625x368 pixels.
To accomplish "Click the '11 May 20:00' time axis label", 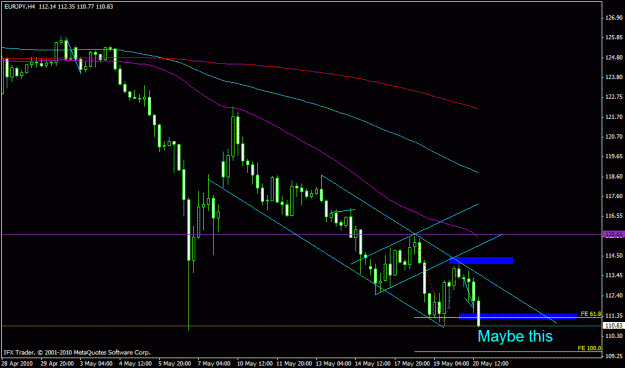I will [x=294, y=364].
